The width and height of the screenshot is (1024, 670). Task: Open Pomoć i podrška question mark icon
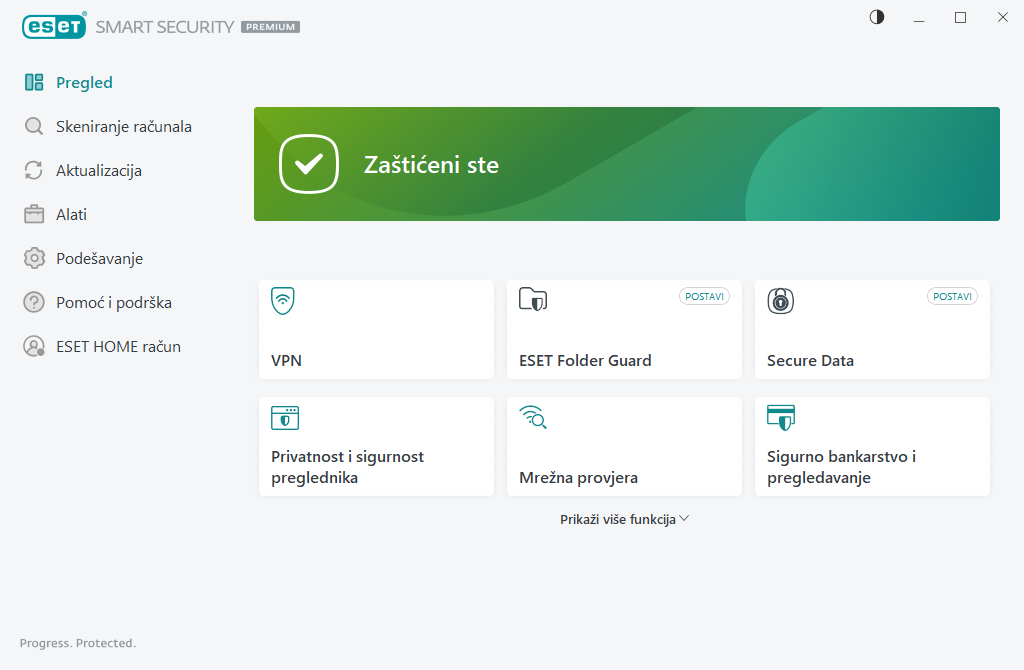(31, 302)
